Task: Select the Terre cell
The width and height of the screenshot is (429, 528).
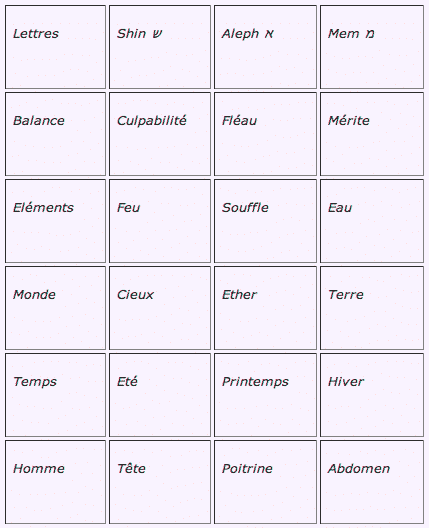Action: [372, 308]
